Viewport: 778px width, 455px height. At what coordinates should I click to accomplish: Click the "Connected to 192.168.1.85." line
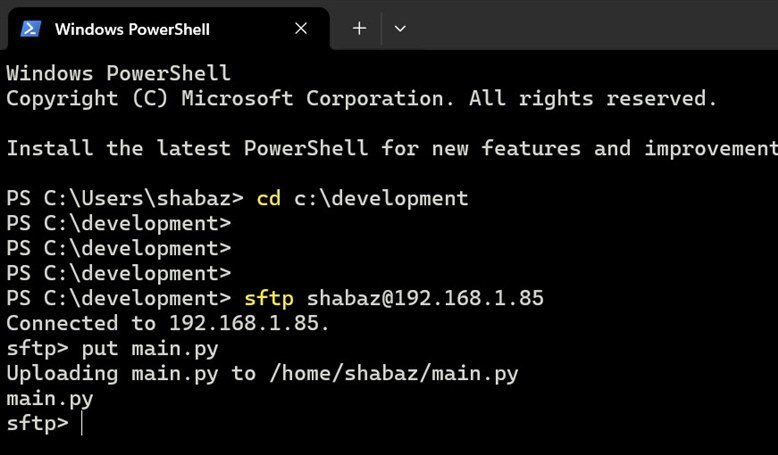[x=168, y=323]
